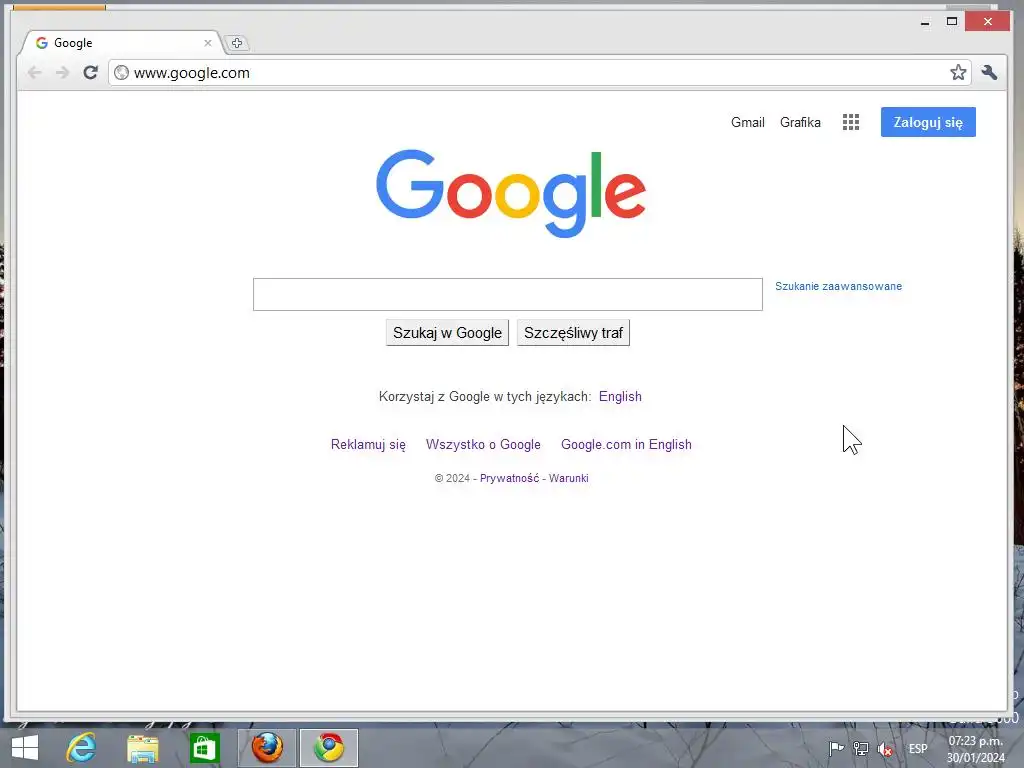
Task: Open Windows Store from the taskbar
Action: tap(204, 748)
